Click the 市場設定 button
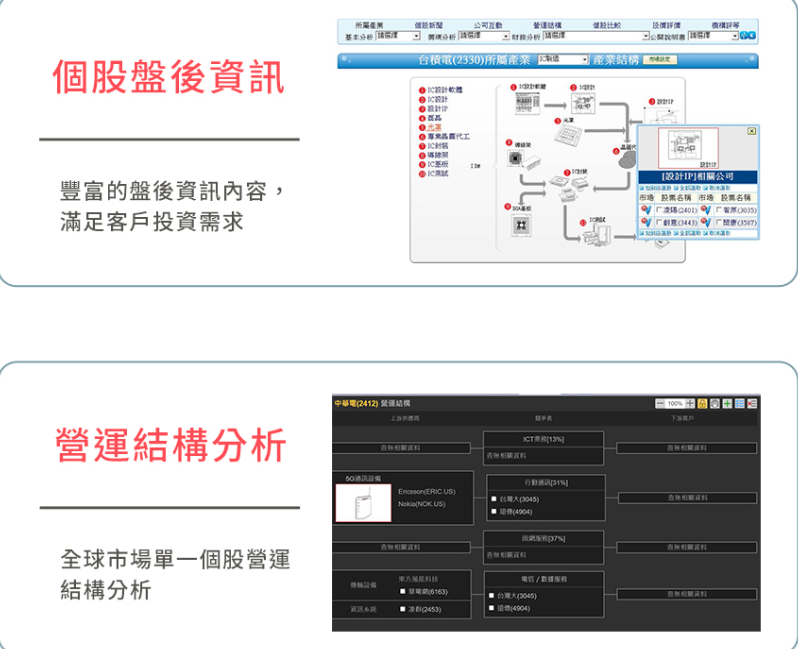Viewport: 798px width, 649px height. click(660, 60)
